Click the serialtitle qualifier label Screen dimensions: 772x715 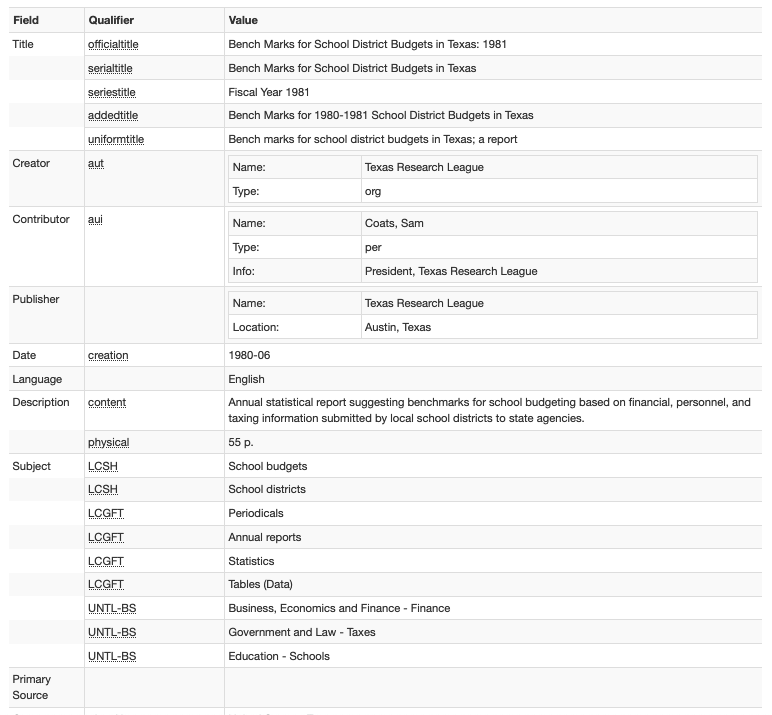click(x=110, y=68)
